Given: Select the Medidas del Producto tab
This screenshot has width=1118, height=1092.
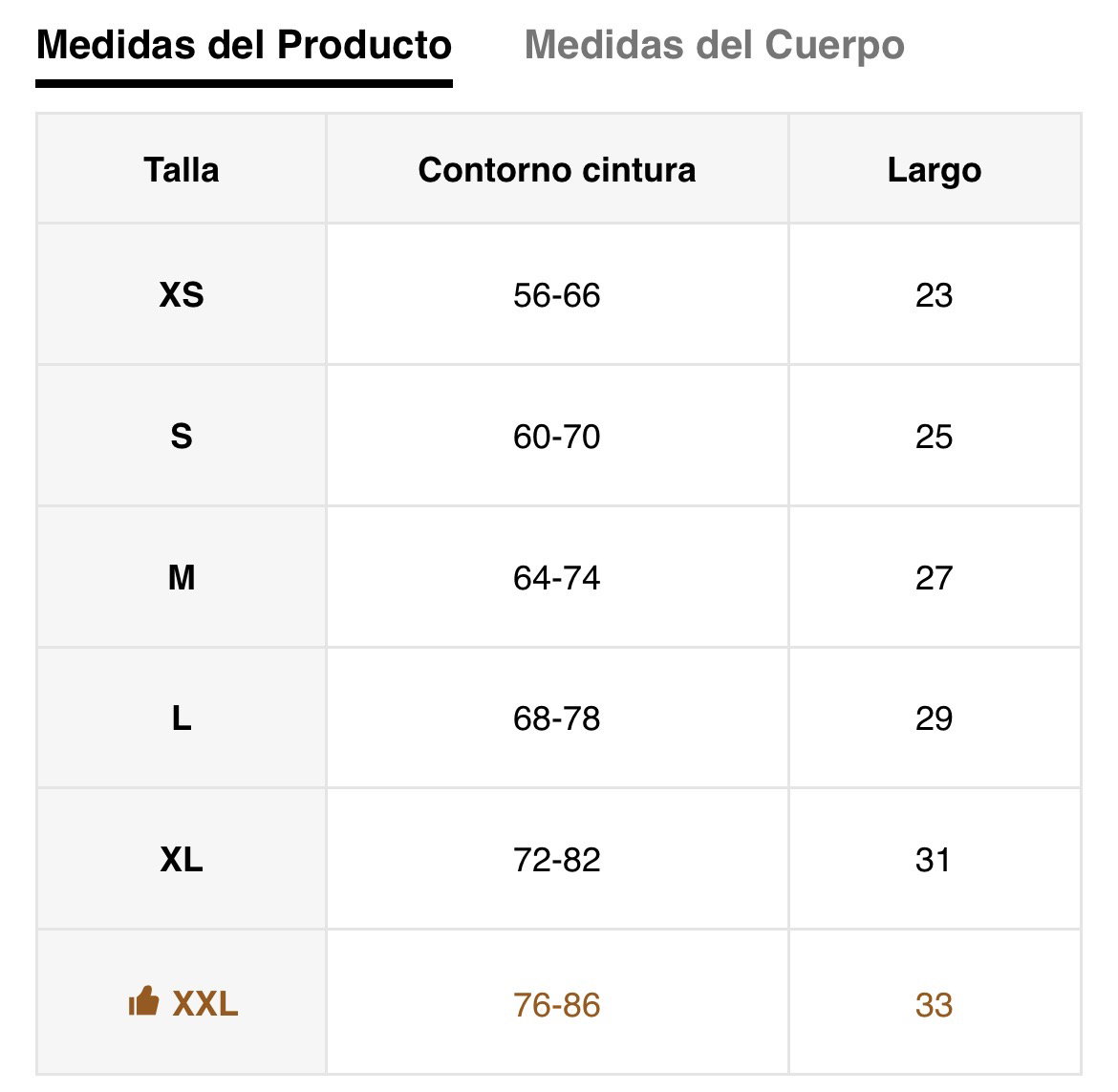Looking at the screenshot, I should tap(244, 46).
